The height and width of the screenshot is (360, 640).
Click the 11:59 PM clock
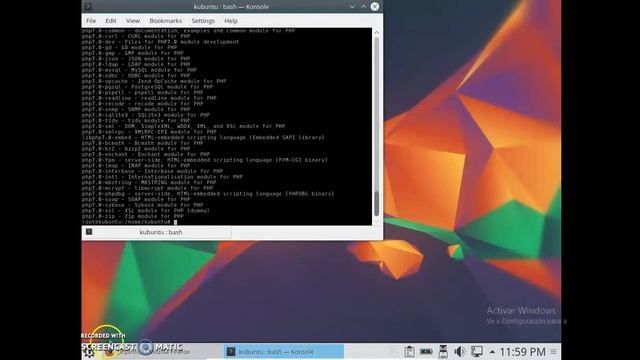pyautogui.click(x=522, y=352)
